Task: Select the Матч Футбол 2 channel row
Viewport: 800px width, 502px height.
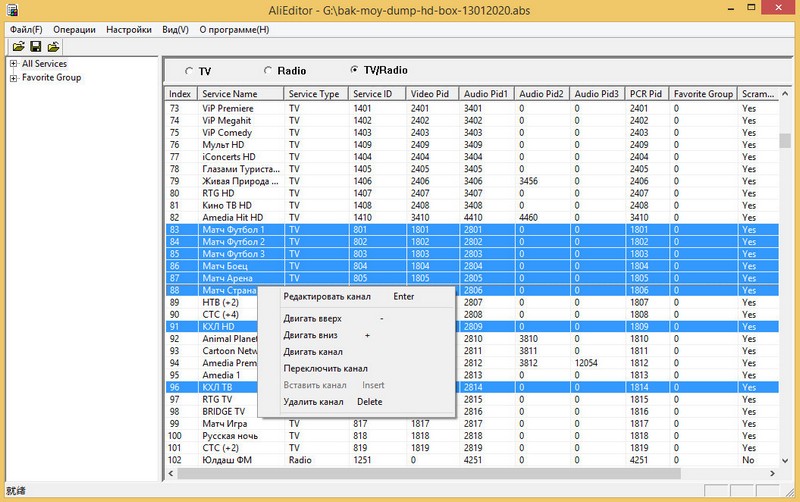Action: (472, 242)
